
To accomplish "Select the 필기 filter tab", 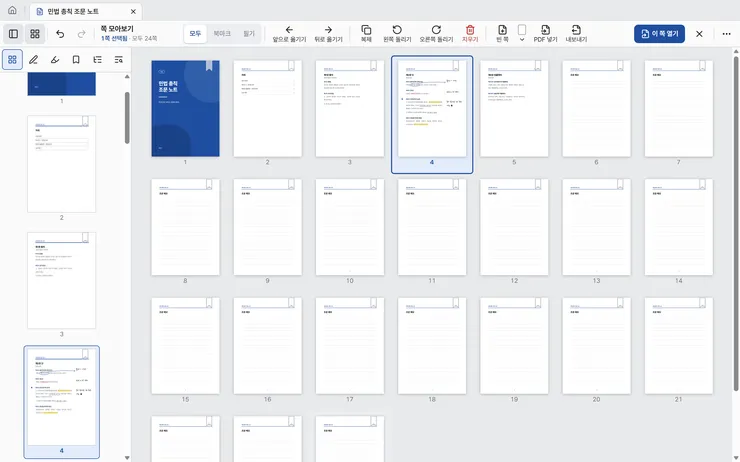I will coord(249,34).
